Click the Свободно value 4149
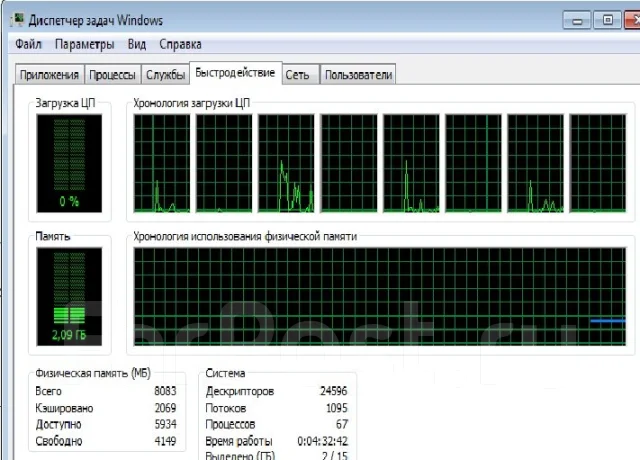This screenshot has width=640, height=460. pos(165,441)
